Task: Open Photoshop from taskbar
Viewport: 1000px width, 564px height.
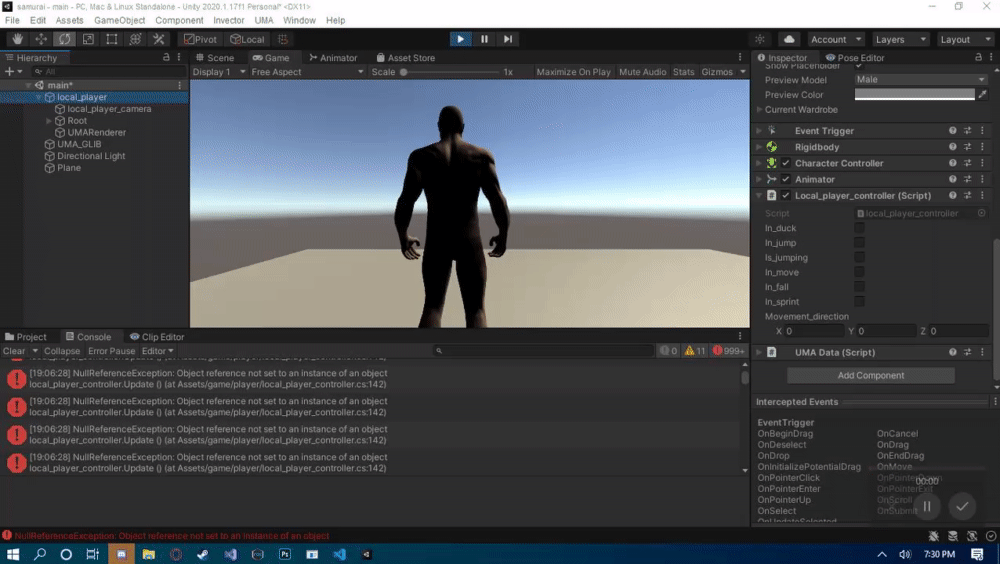Action: tap(284, 554)
